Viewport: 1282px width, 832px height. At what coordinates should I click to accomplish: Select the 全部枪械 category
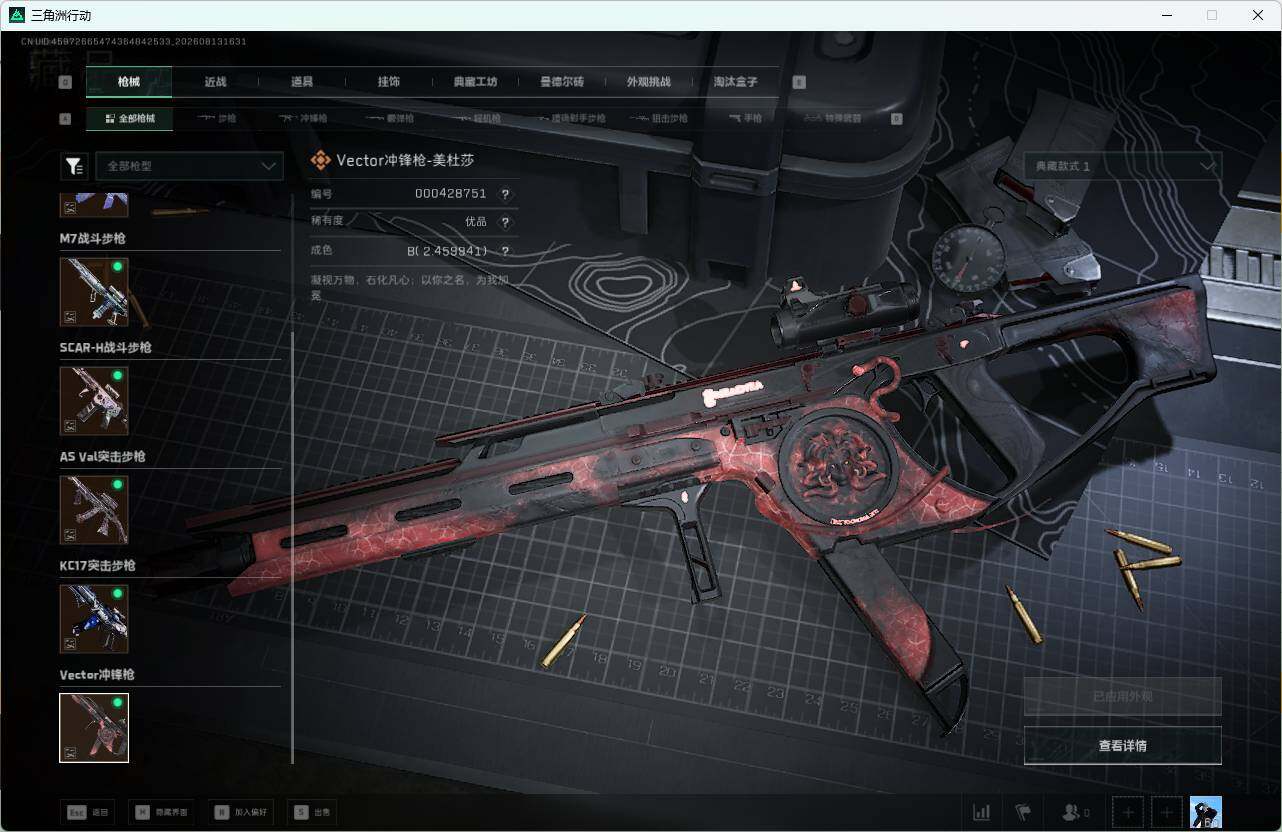point(129,118)
